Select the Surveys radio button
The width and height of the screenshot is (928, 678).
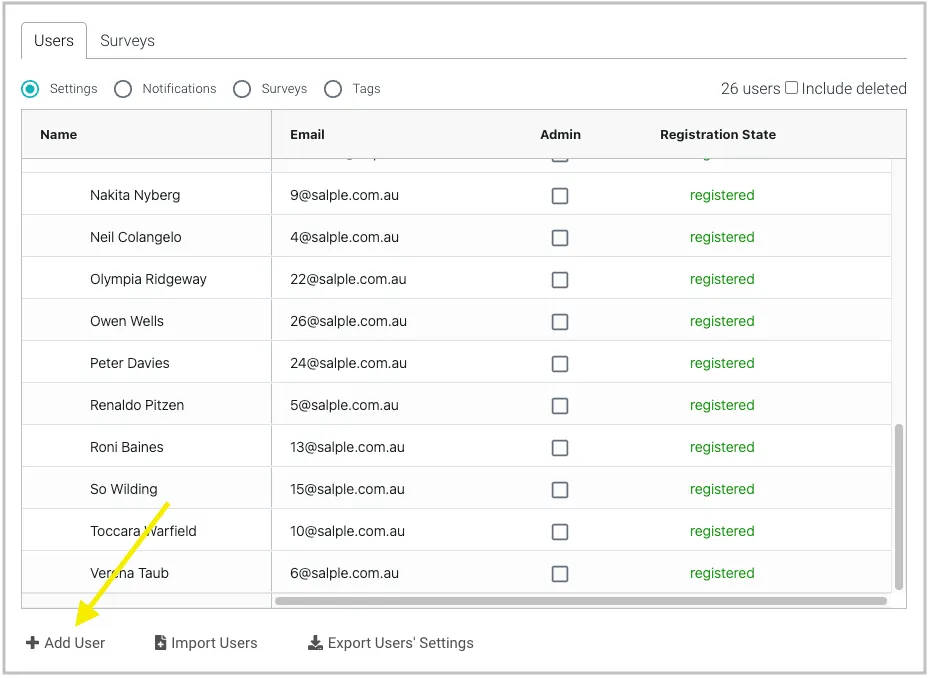242,89
